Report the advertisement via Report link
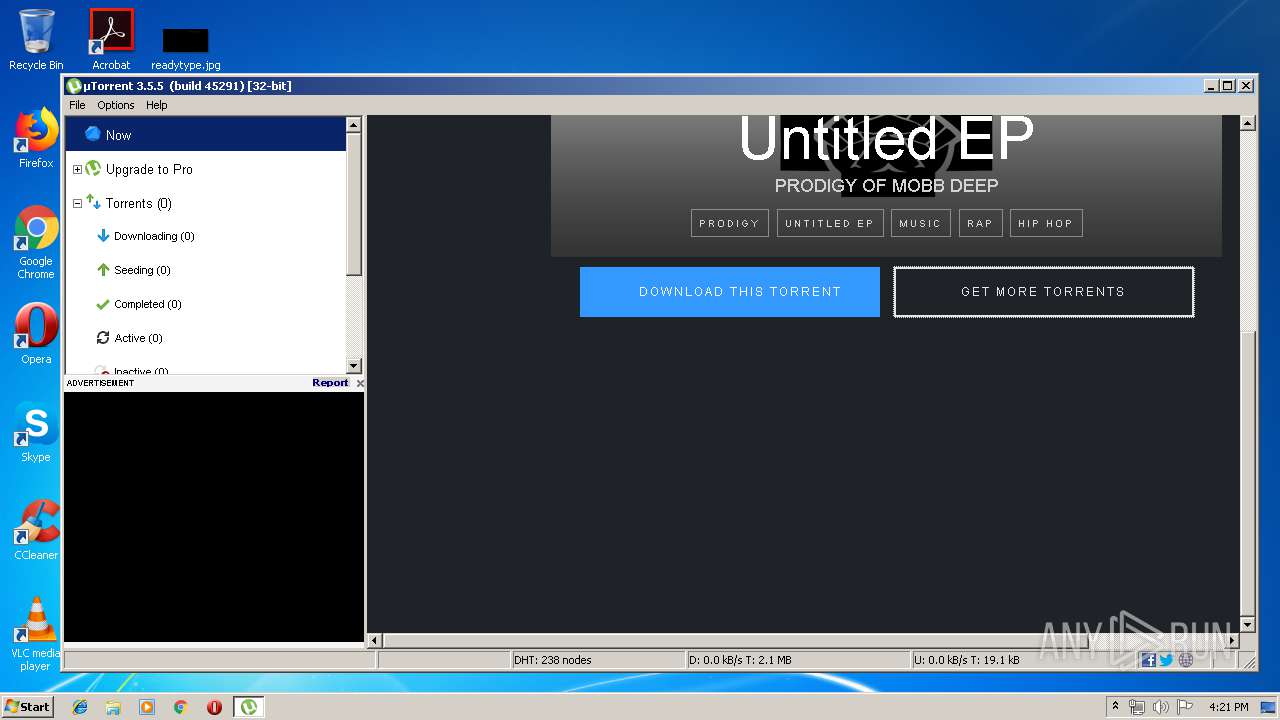The width and height of the screenshot is (1280, 720). (x=330, y=383)
